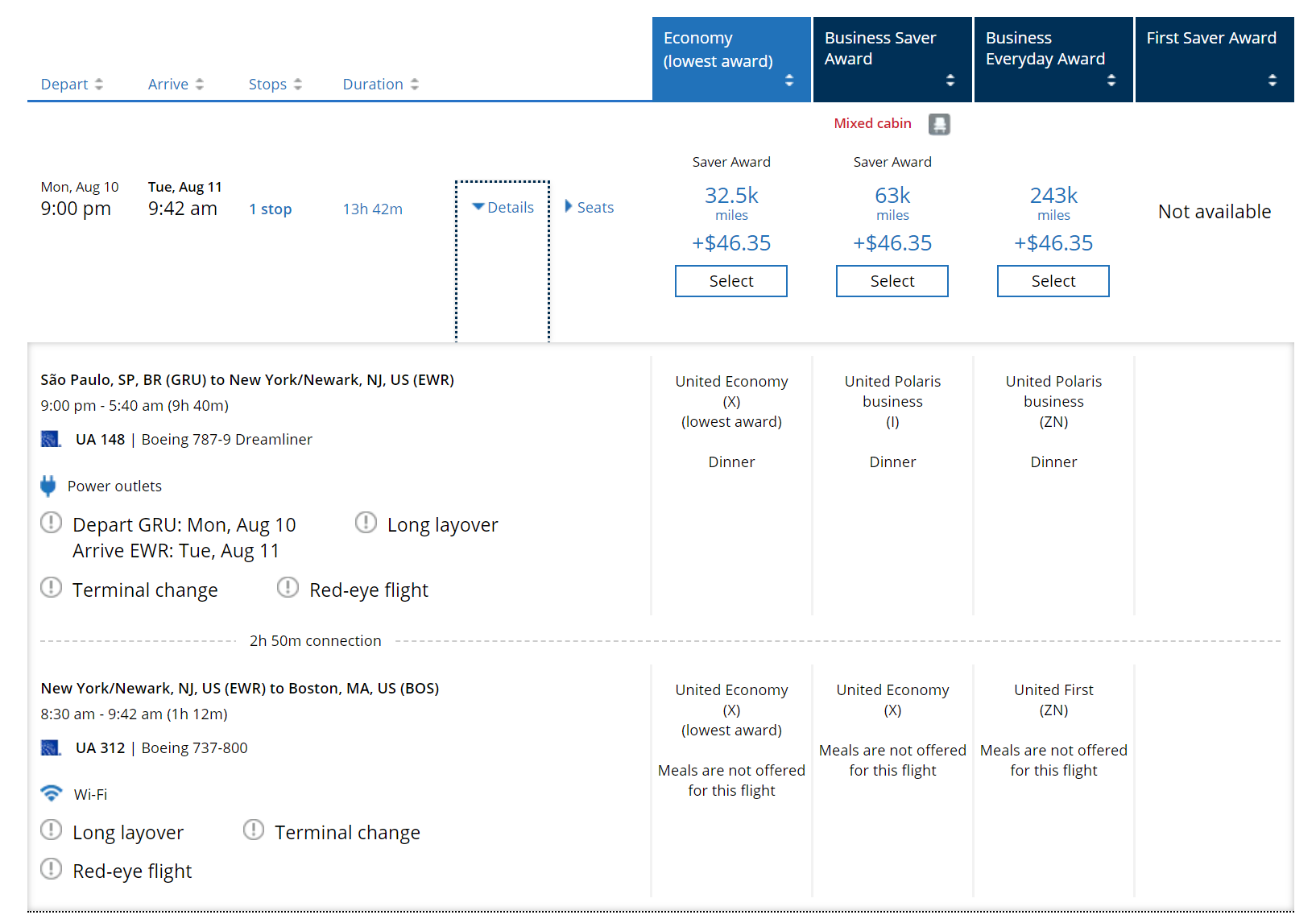Click the United First (ZN) fare class
This screenshot has height=919, width=1316.
[x=1053, y=700]
